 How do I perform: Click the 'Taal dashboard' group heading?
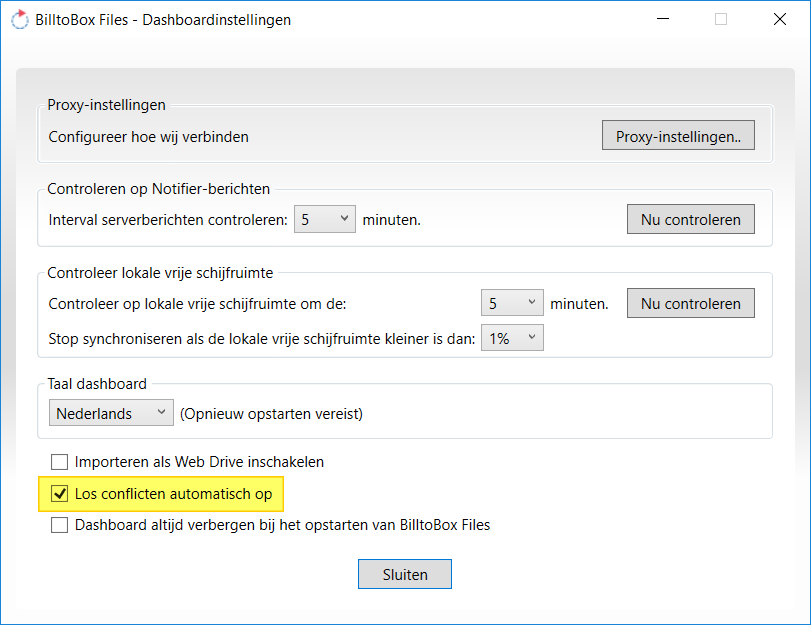click(97, 384)
